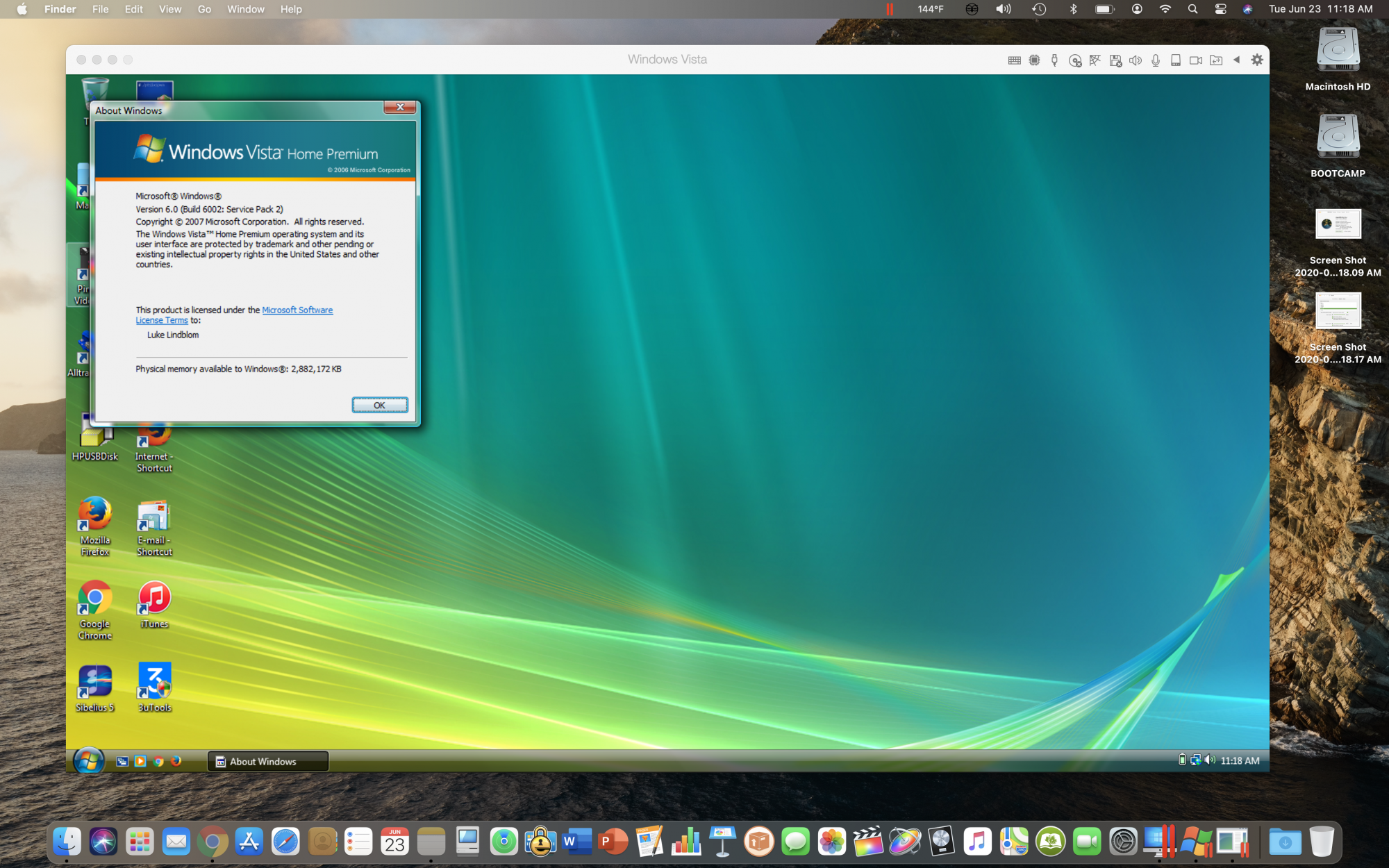Image resolution: width=1389 pixels, height=868 pixels.
Task: Toggle the VM sound speaker icon
Action: pos(1136,60)
